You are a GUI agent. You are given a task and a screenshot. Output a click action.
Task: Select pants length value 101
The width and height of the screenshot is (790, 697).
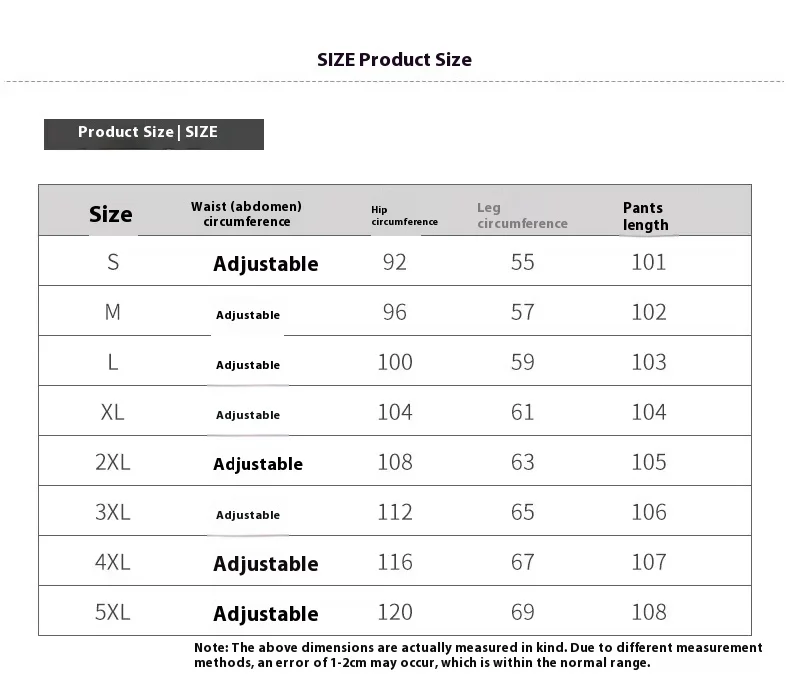point(648,262)
